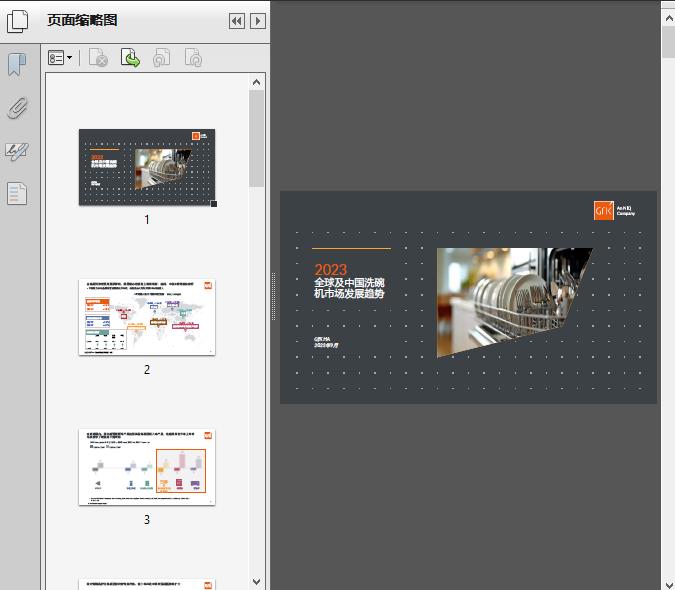
Task: Click the page number label 3
Action: (147, 520)
